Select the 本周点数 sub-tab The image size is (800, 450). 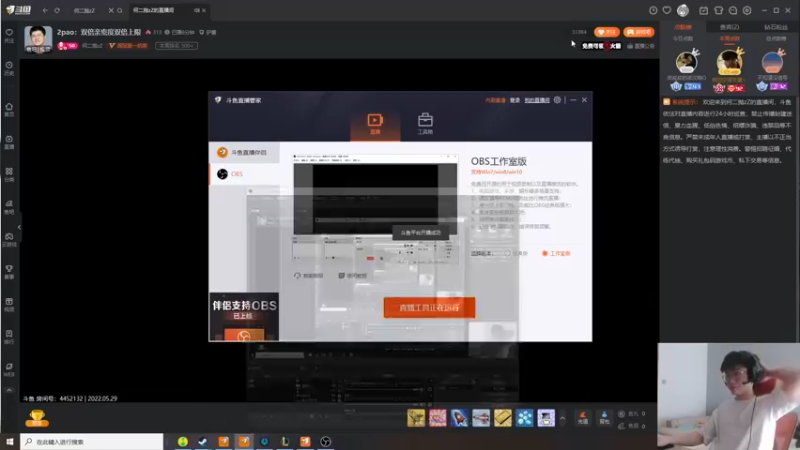pos(730,39)
